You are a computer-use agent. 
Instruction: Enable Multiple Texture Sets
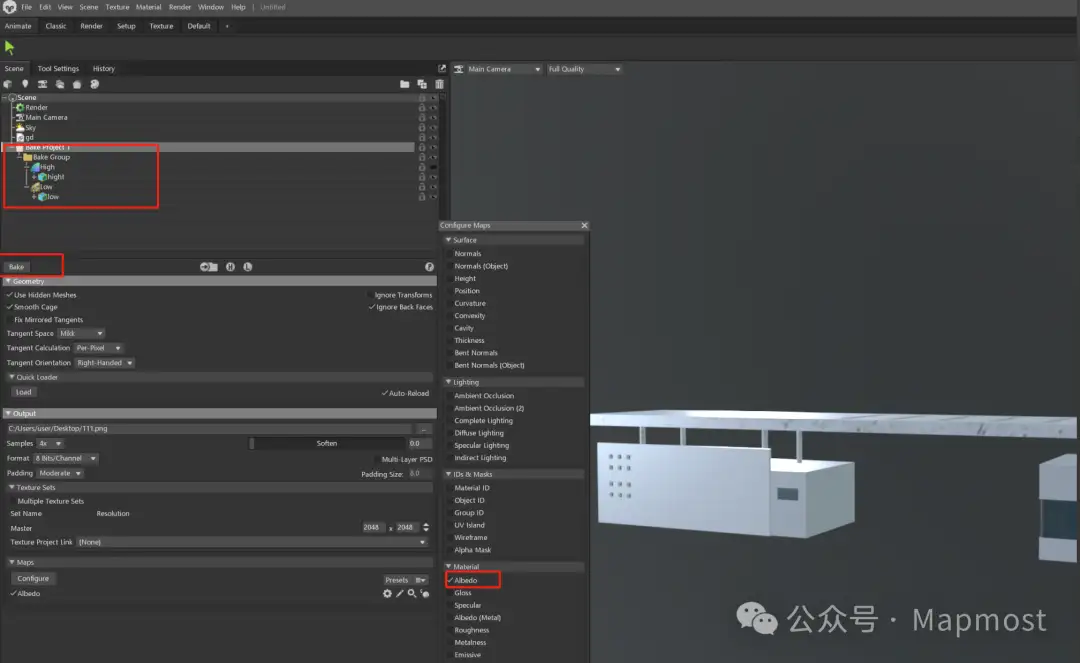pyautogui.click(x=13, y=501)
